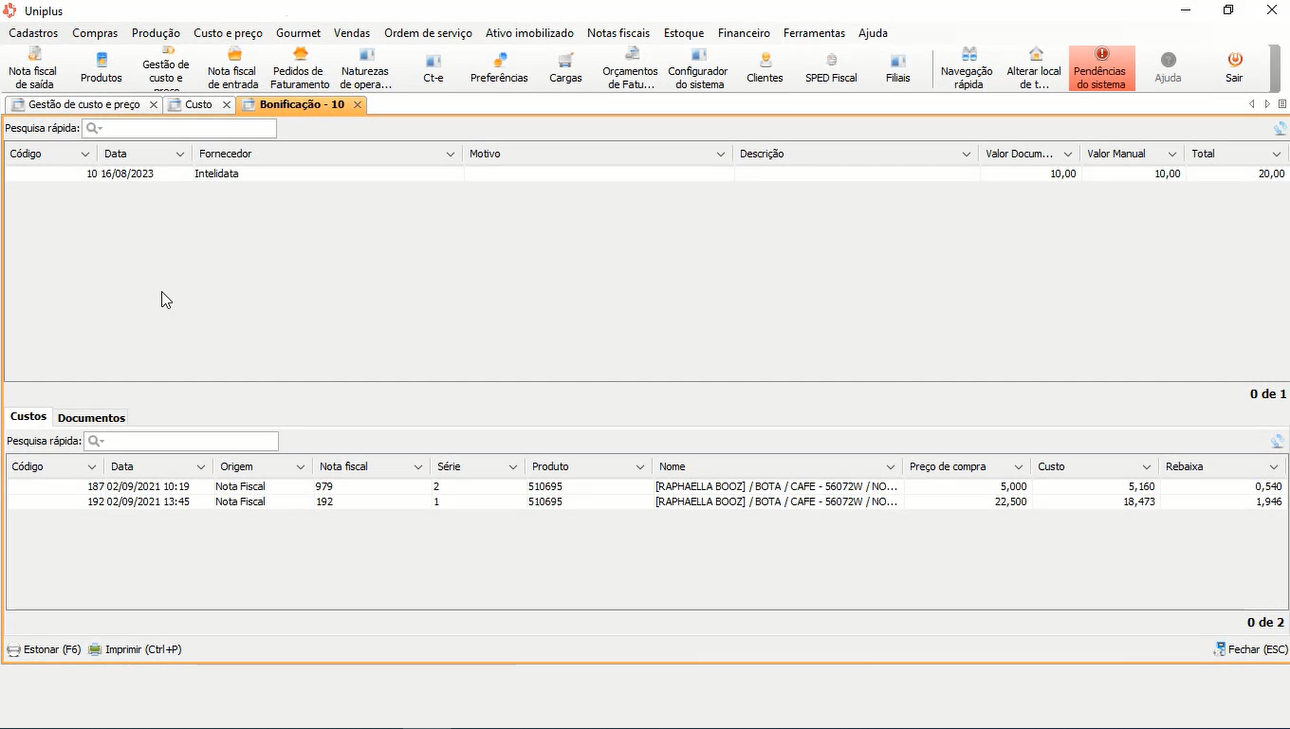Image resolution: width=1290 pixels, height=729 pixels.
Task: Focus the upper Pesquisa rápida field
Action: (x=179, y=128)
